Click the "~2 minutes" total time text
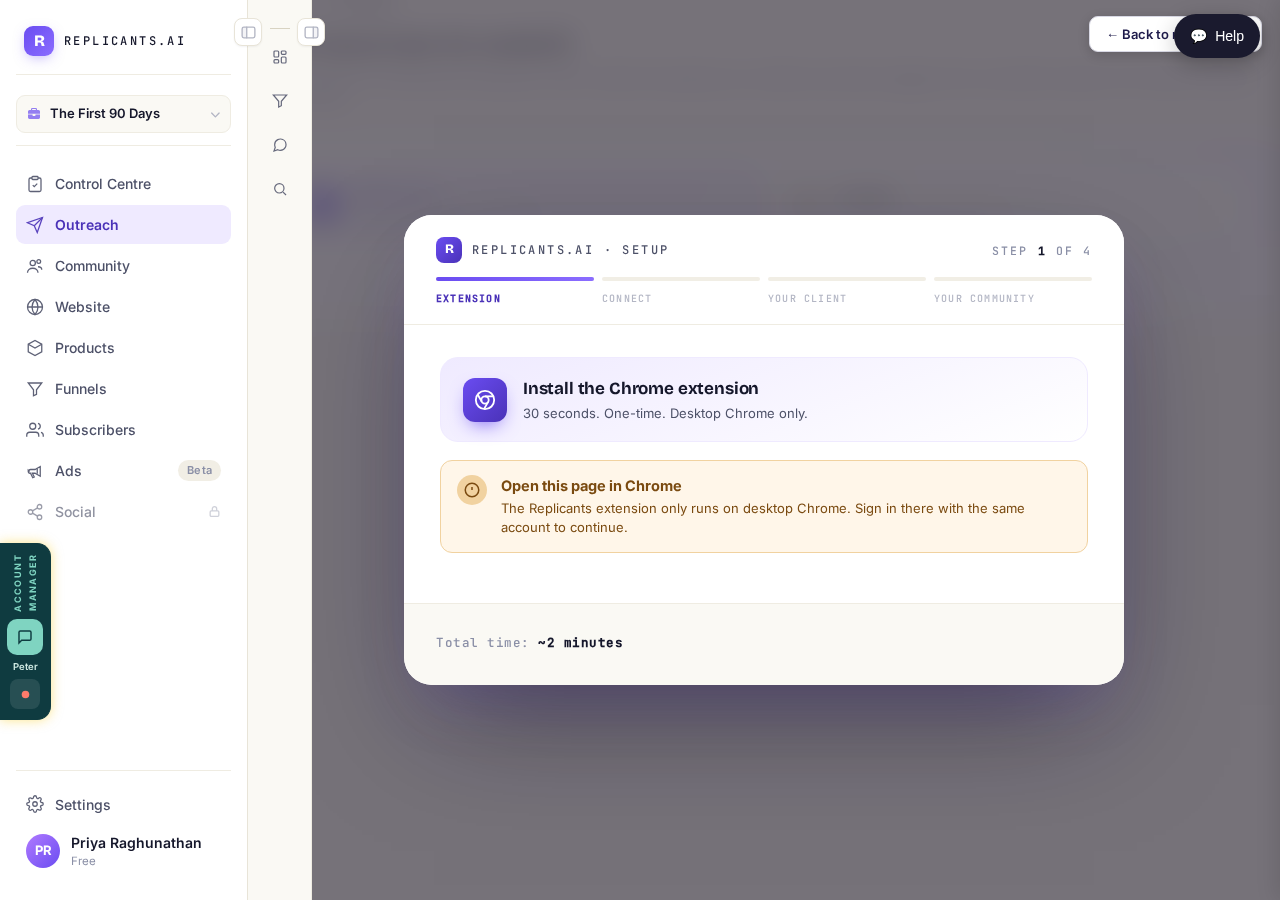Image resolution: width=1280 pixels, height=900 pixels. (580, 643)
